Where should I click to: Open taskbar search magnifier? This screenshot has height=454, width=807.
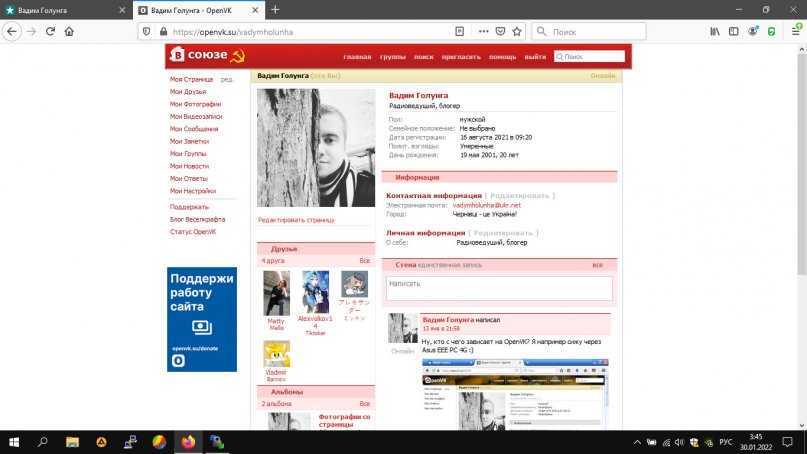[43, 442]
